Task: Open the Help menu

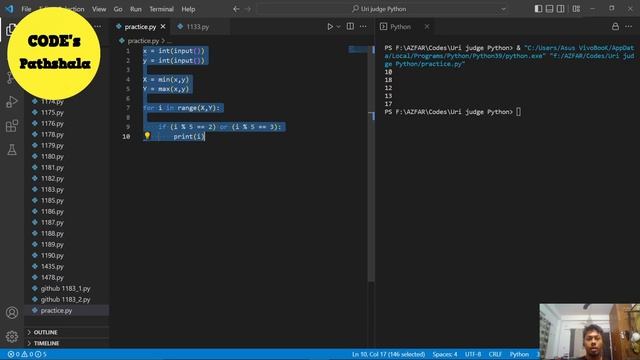Action: pos(188,9)
